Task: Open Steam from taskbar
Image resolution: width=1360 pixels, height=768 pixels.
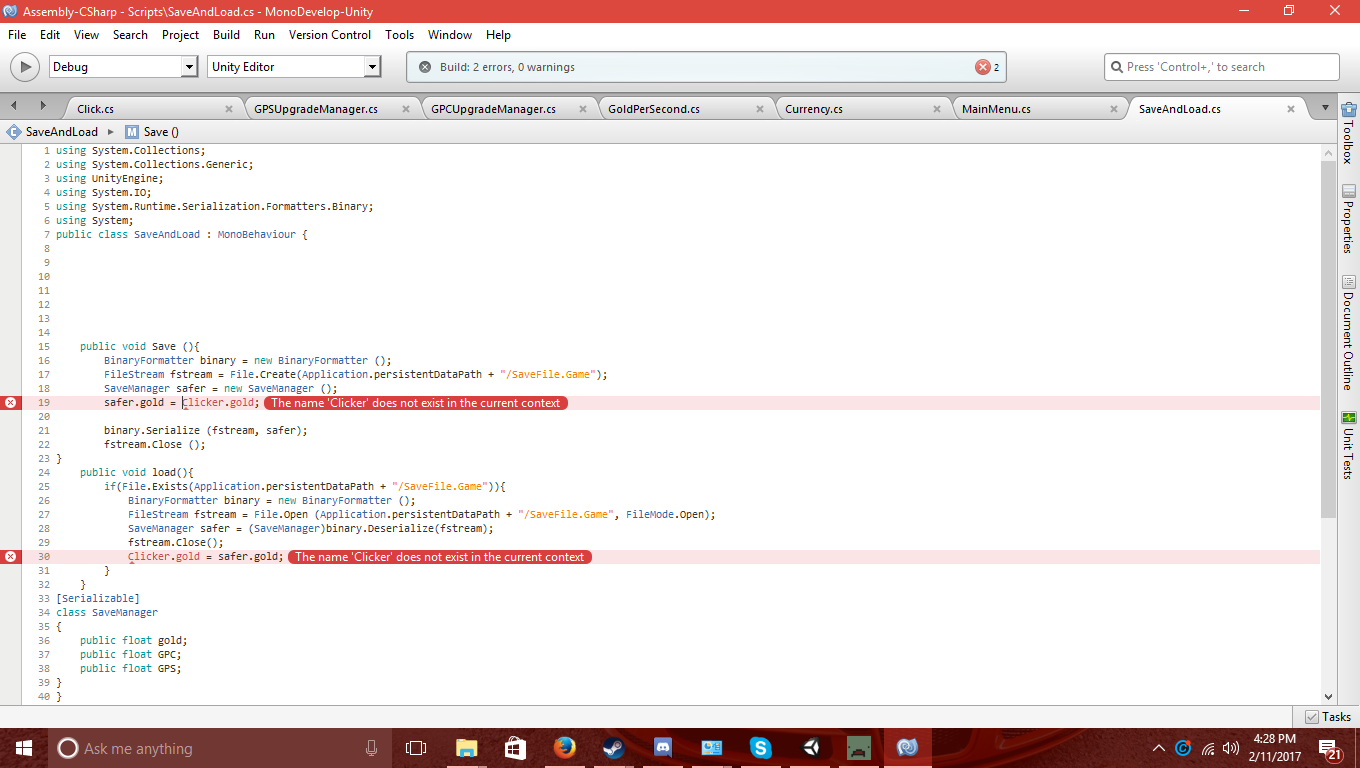Action: (613, 748)
